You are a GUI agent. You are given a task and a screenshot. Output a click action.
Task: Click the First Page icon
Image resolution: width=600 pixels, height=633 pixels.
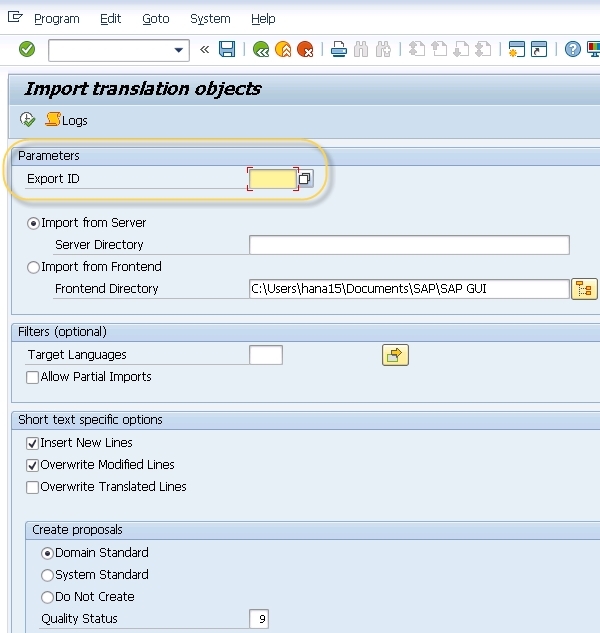pyautogui.click(x=417, y=50)
